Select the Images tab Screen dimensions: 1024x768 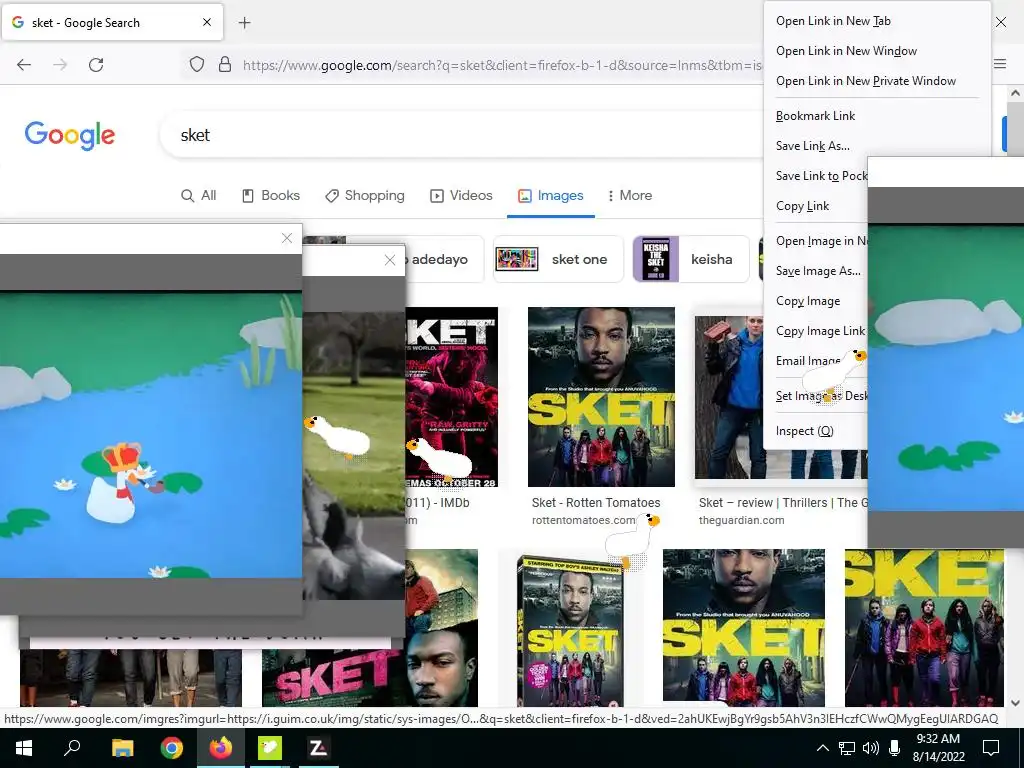551,195
